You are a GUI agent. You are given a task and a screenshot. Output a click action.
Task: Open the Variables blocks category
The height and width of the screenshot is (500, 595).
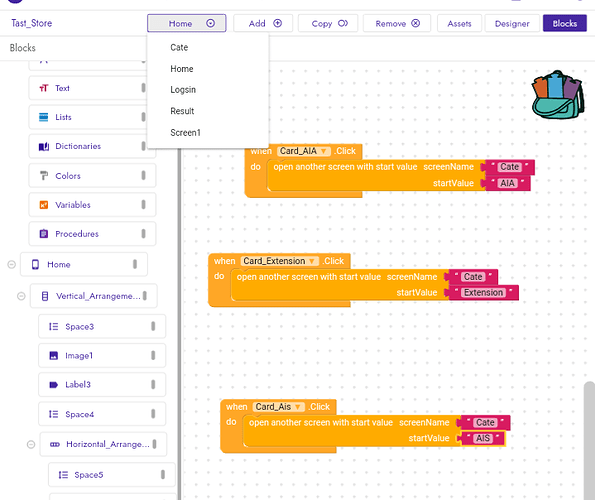[92, 205]
